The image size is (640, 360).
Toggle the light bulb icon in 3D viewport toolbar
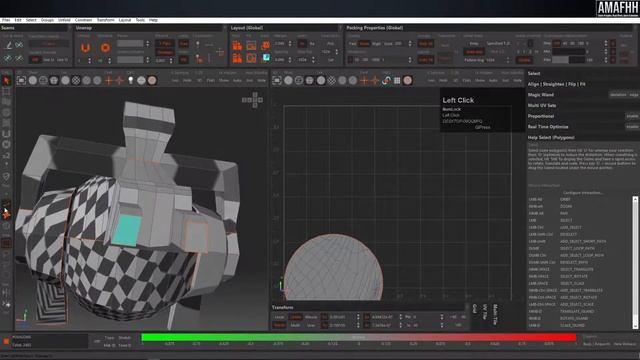pyautogui.click(x=131, y=81)
